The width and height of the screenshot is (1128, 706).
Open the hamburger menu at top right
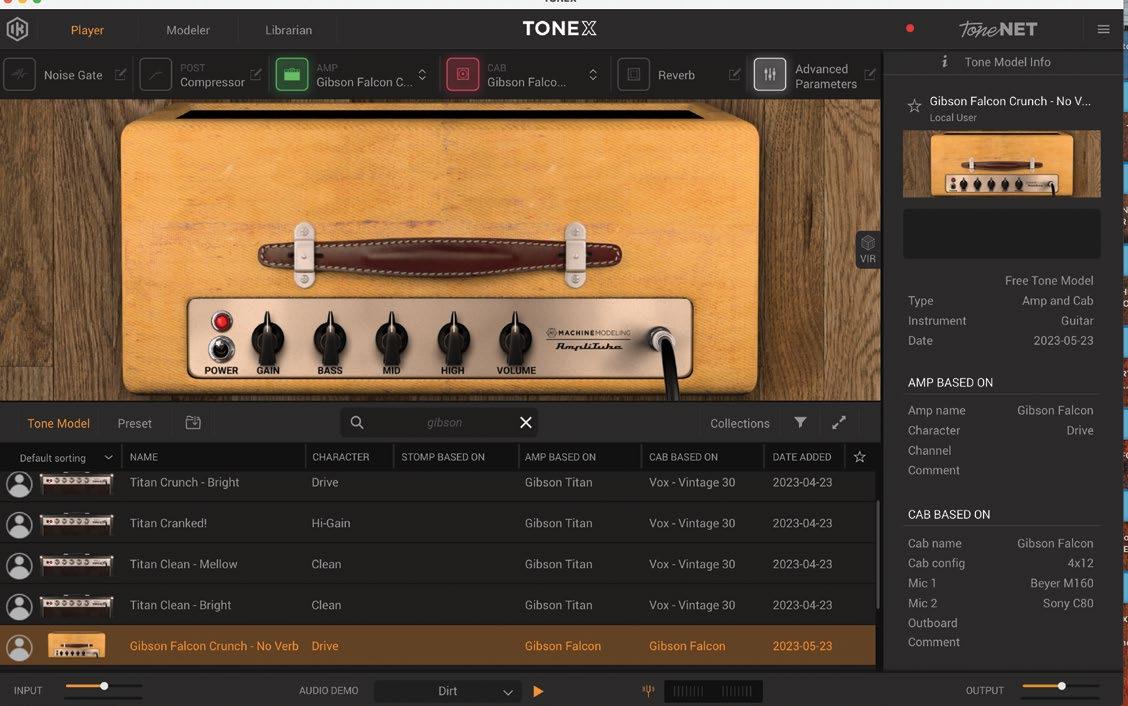click(x=1103, y=30)
